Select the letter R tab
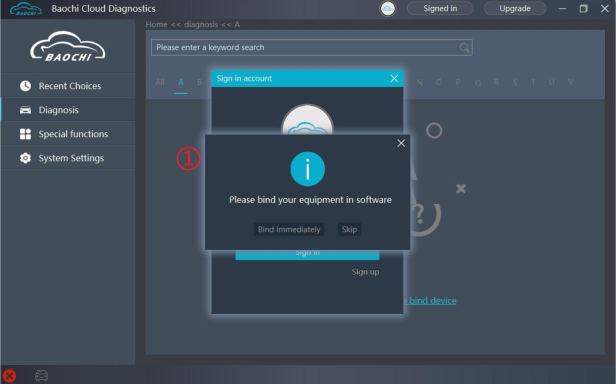Viewport: 616px width, 384px height. tap(496, 82)
